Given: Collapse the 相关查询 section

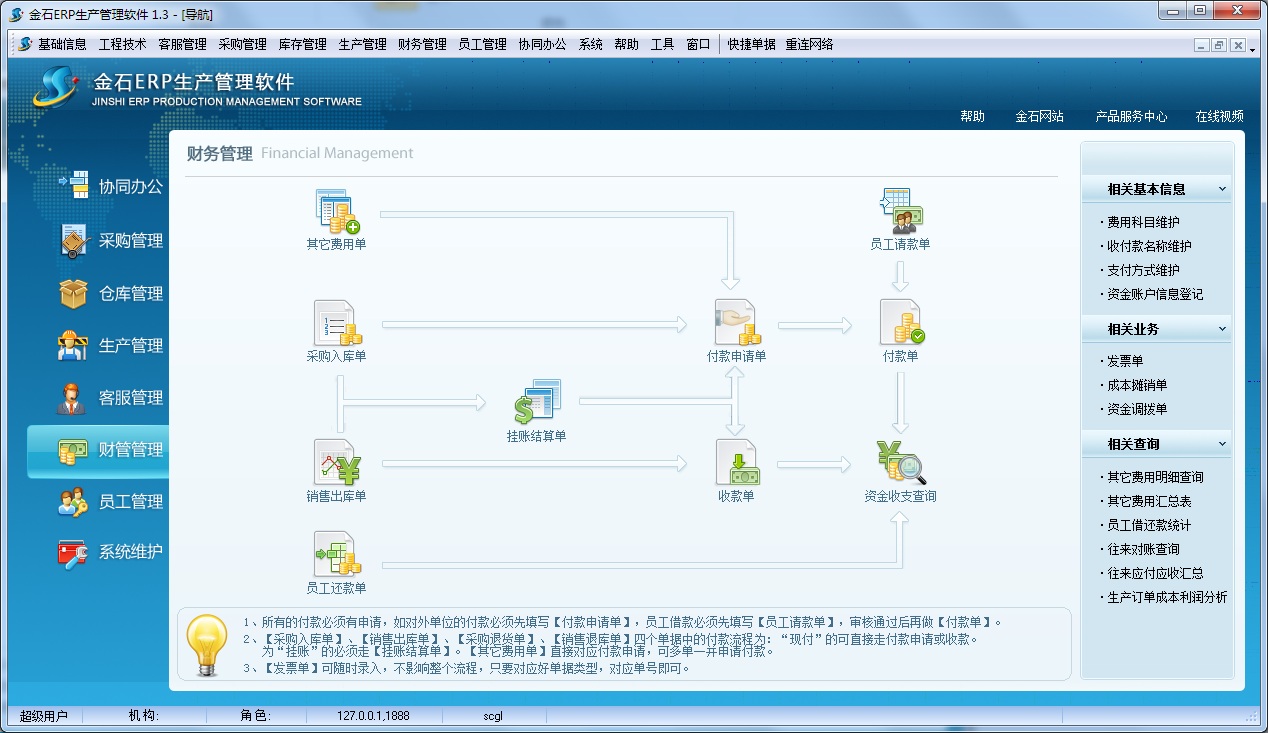Looking at the screenshot, I should 1221,444.
